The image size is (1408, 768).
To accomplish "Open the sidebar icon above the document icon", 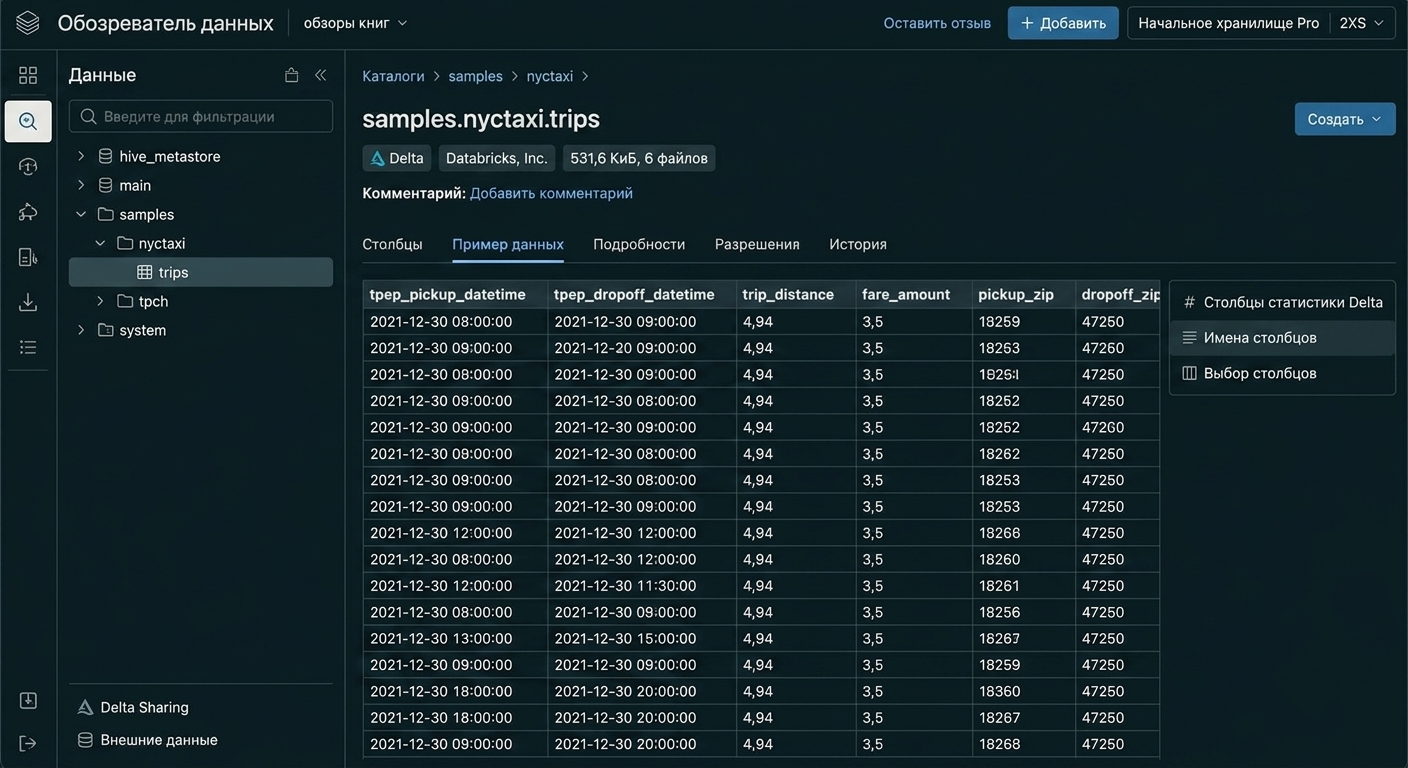I will click(x=28, y=212).
